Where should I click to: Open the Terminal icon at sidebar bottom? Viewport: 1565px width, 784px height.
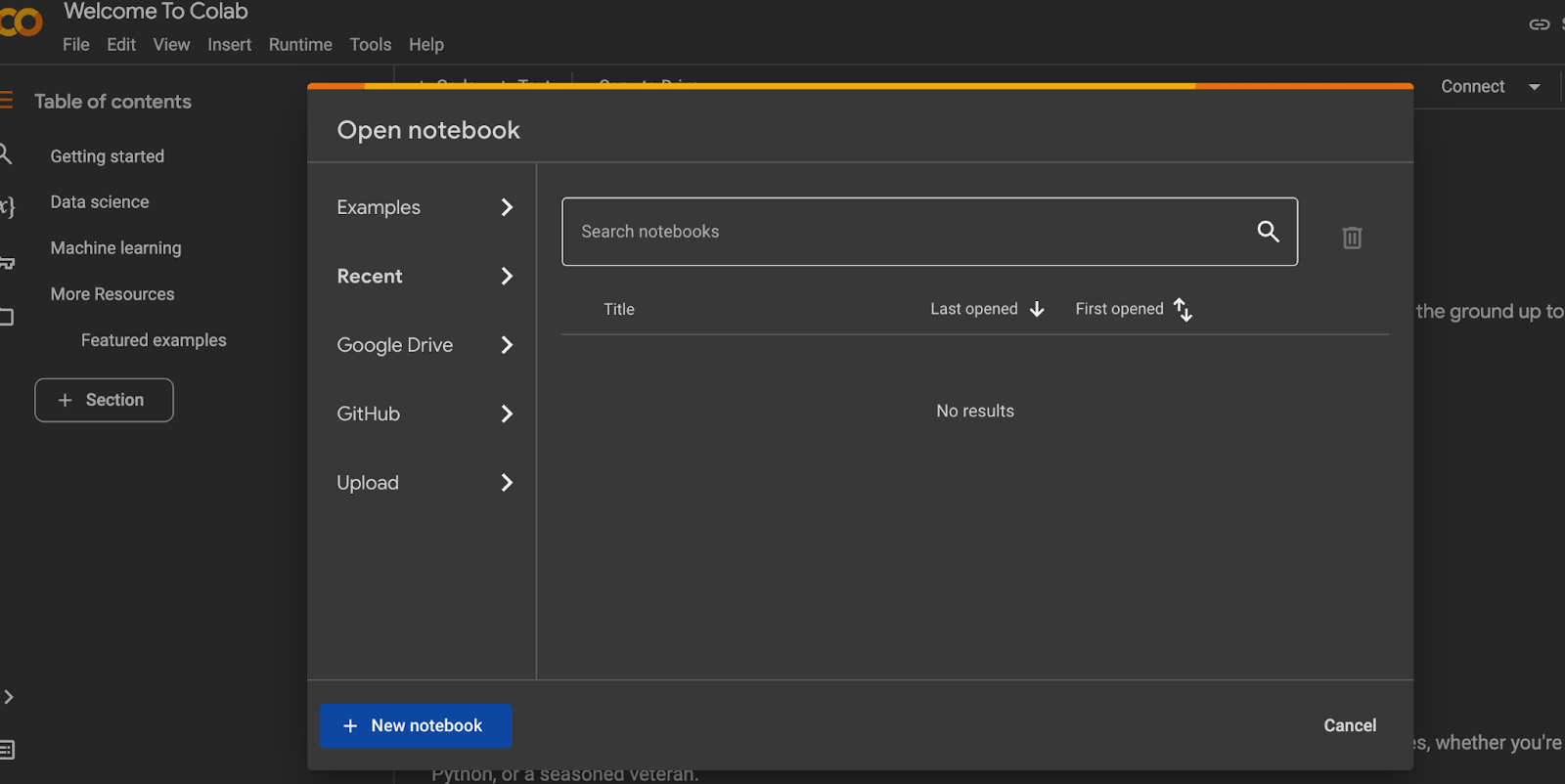click(7, 750)
